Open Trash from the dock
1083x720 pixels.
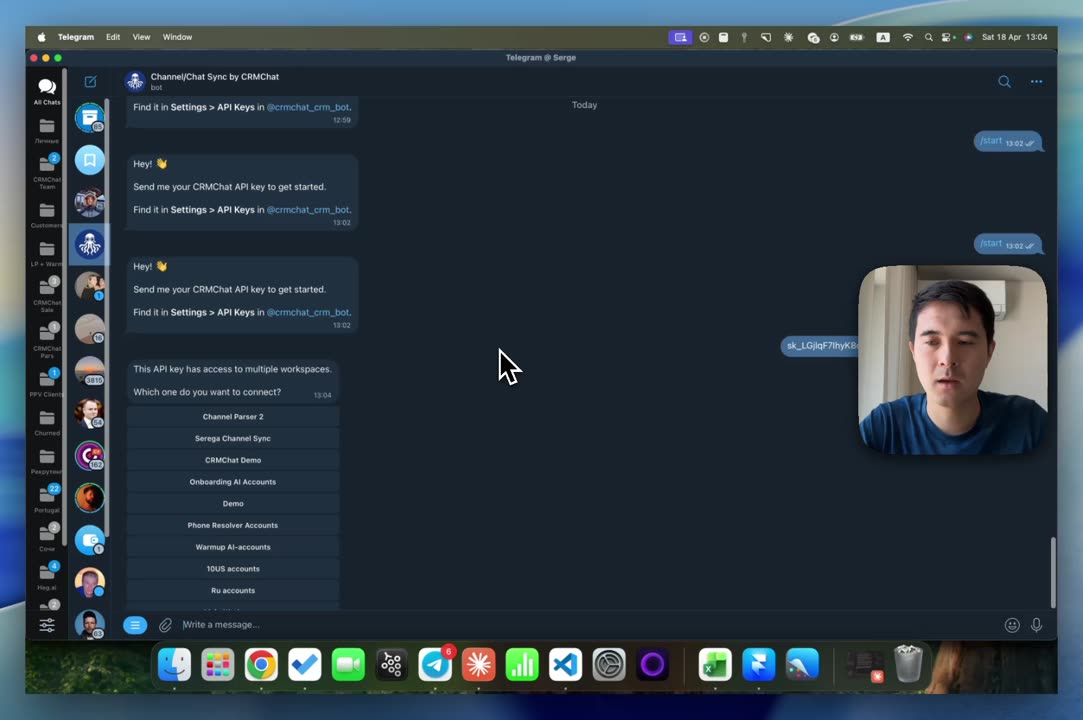[908, 664]
